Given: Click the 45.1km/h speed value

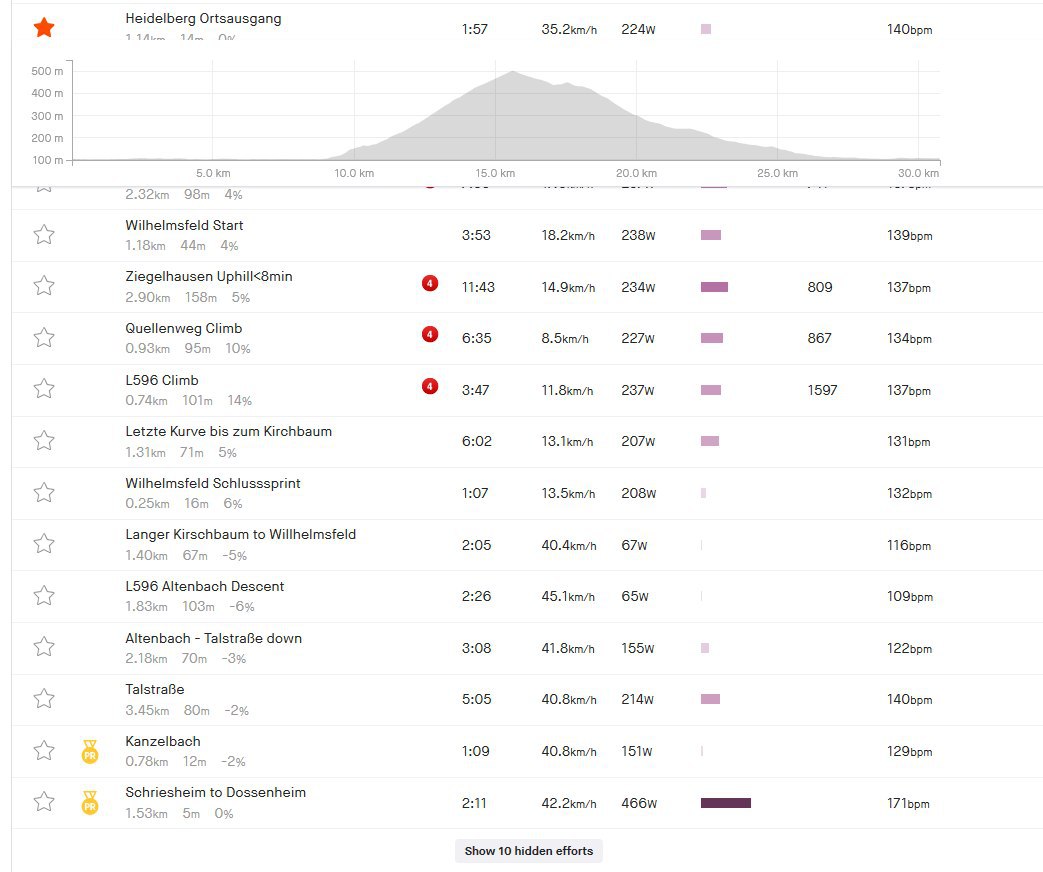Looking at the screenshot, I should (568, 596).
